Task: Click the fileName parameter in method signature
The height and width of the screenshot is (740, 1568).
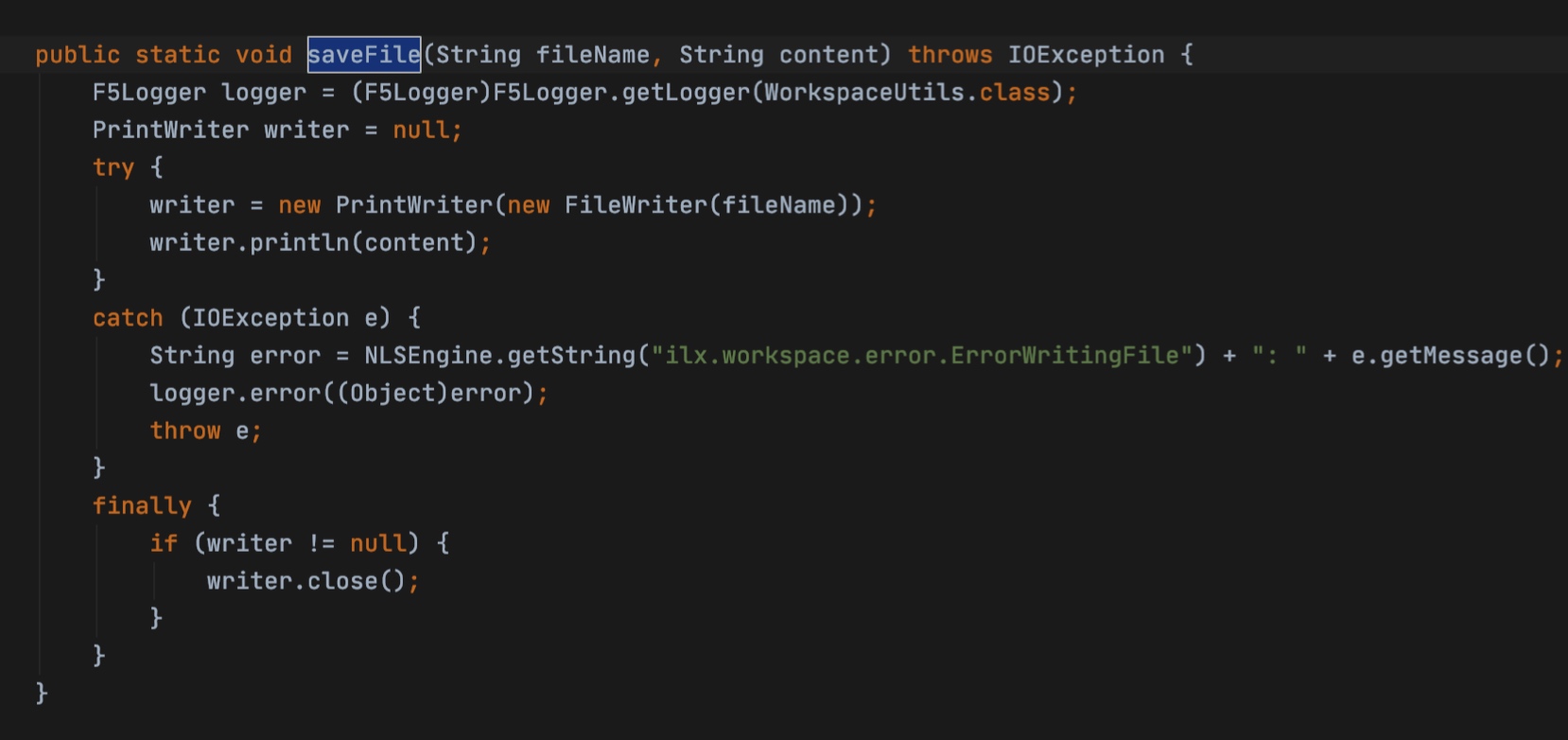Action: [x=593, y=55]
